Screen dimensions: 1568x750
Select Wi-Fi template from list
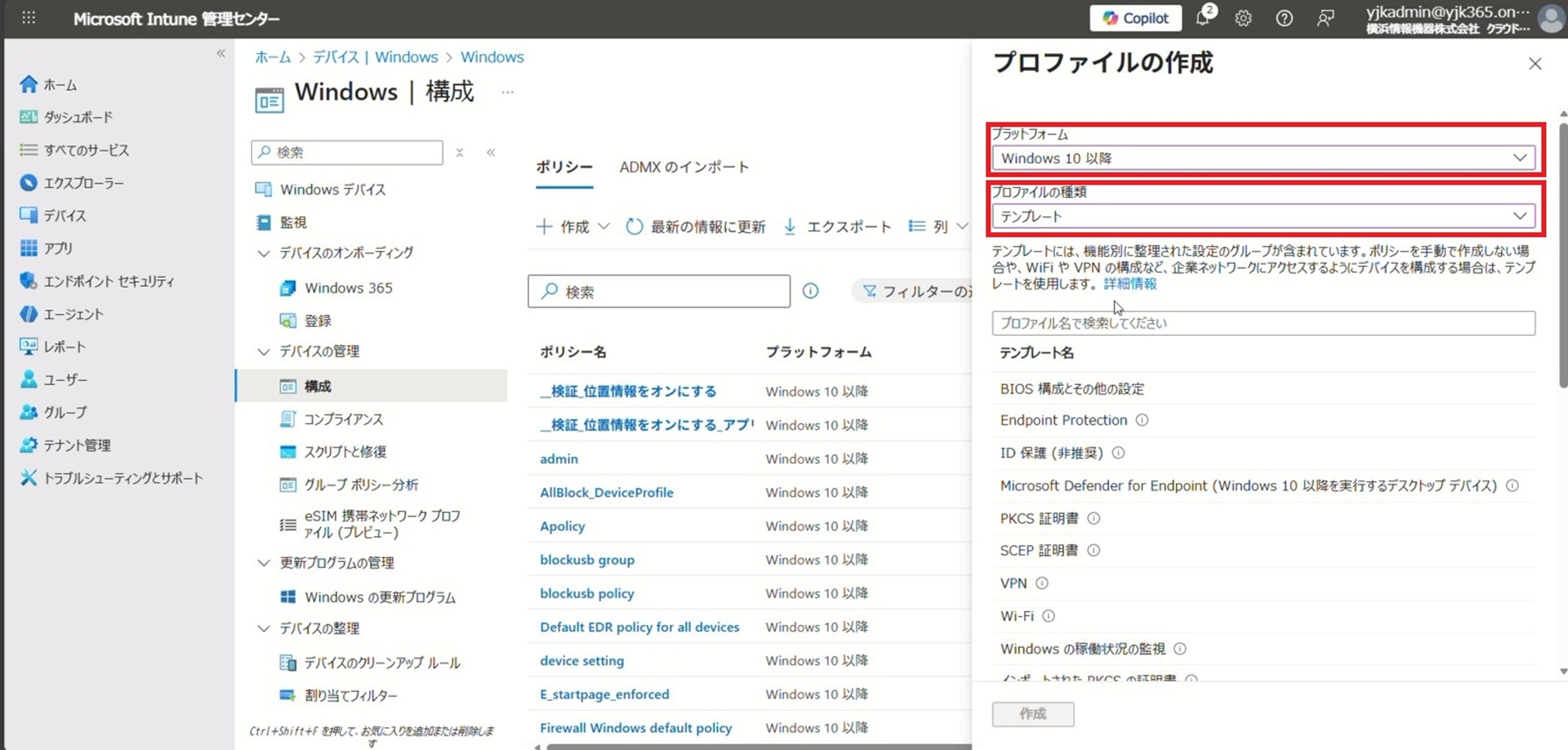pos(1017,616)
